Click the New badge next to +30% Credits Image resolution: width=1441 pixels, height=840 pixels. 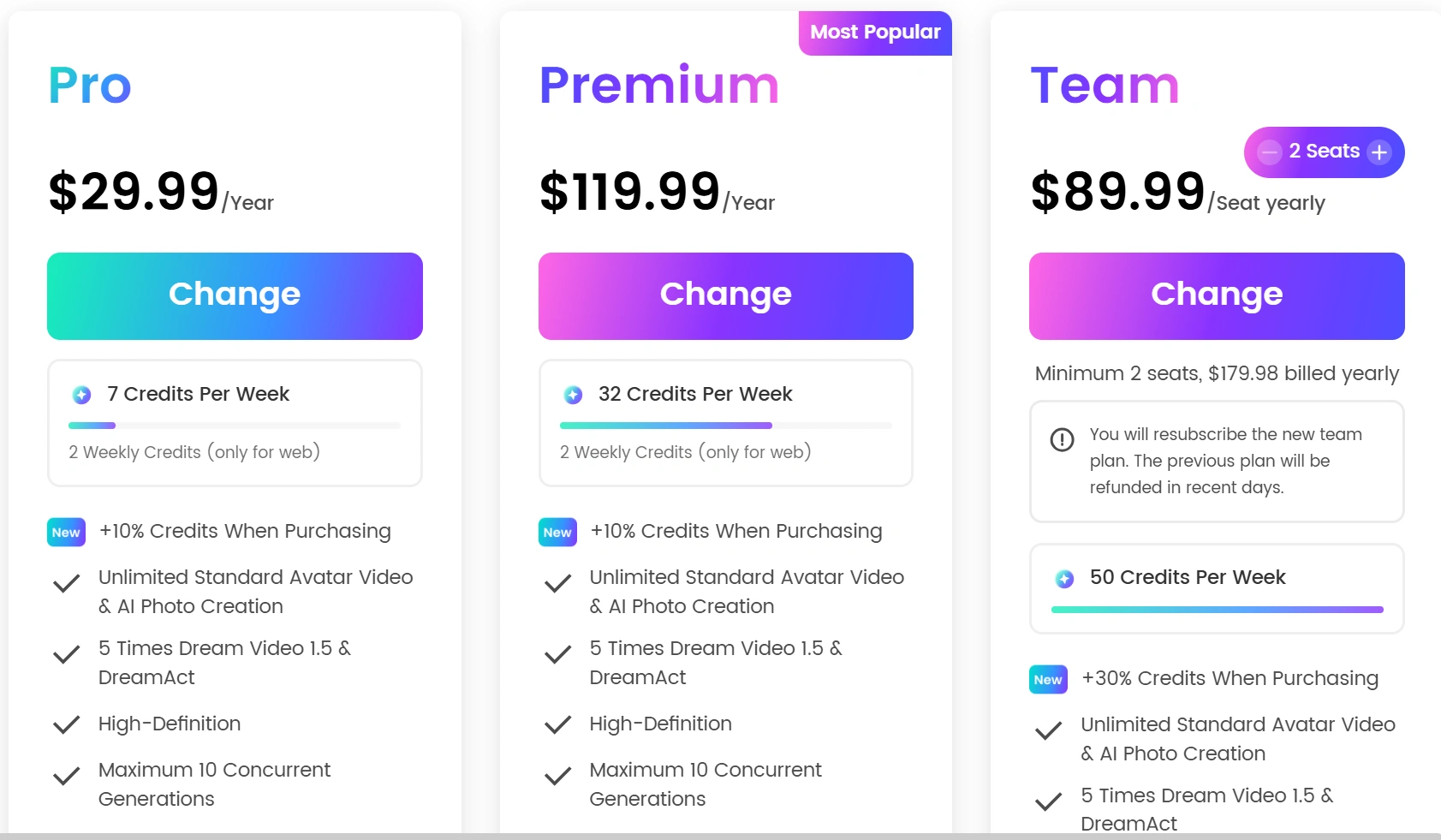point(1048,679)
